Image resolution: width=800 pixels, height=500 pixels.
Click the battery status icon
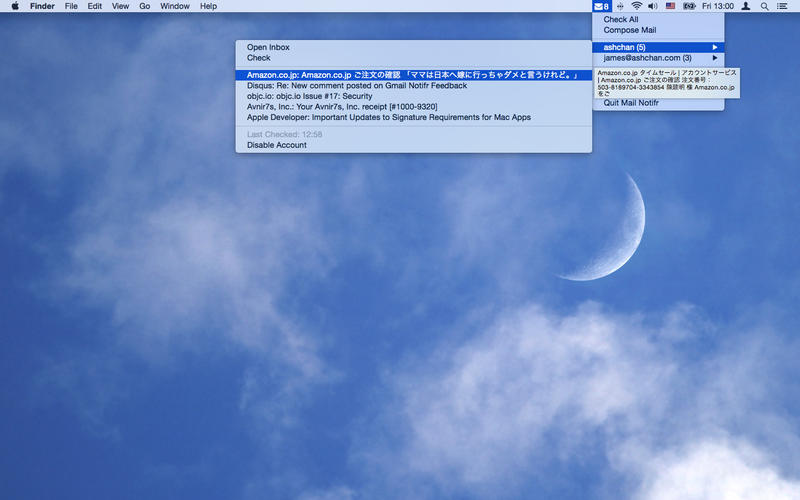[x=689, y=6]
